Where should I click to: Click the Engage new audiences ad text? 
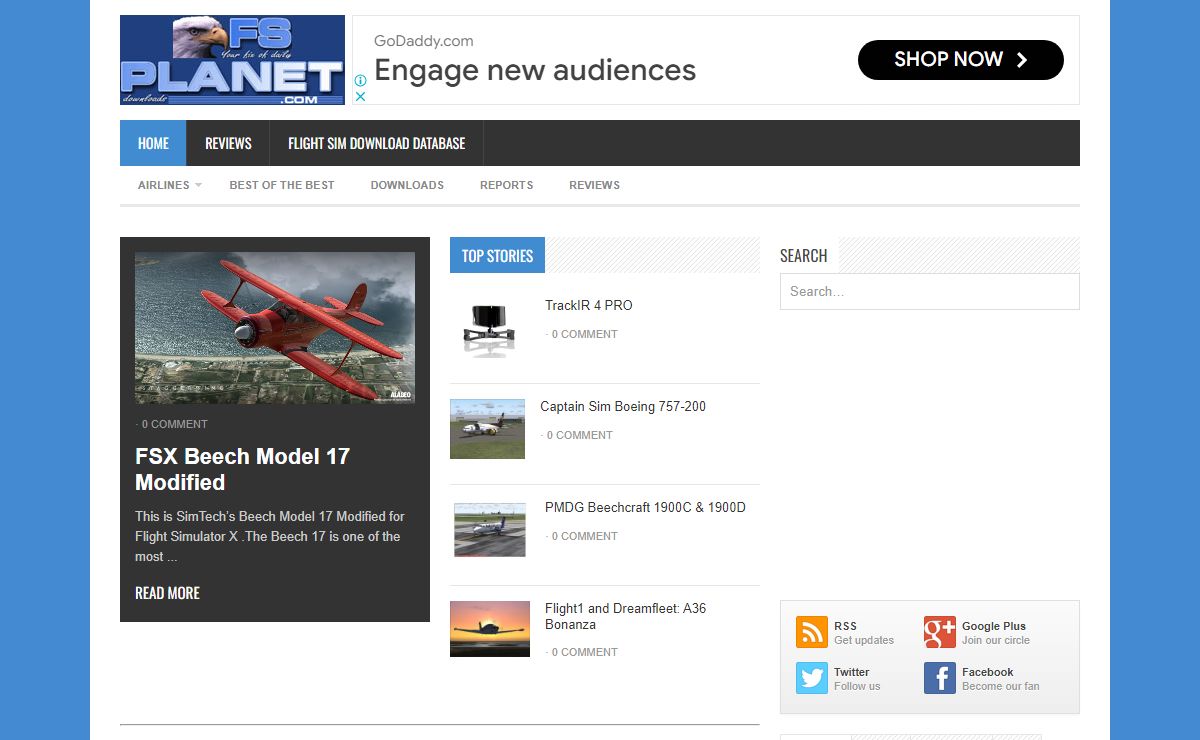tap(535, 70)
